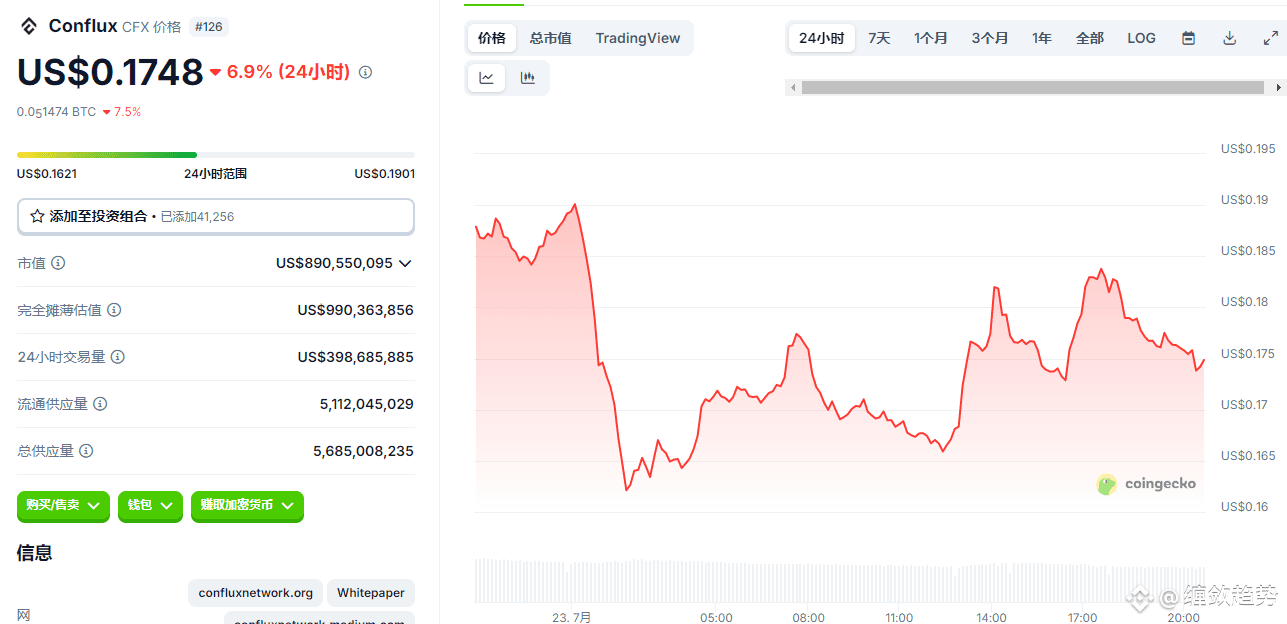The width and height of the screenshot is (1287, 624).
Task: Click the Conflux logo icon
Action: 28,26
